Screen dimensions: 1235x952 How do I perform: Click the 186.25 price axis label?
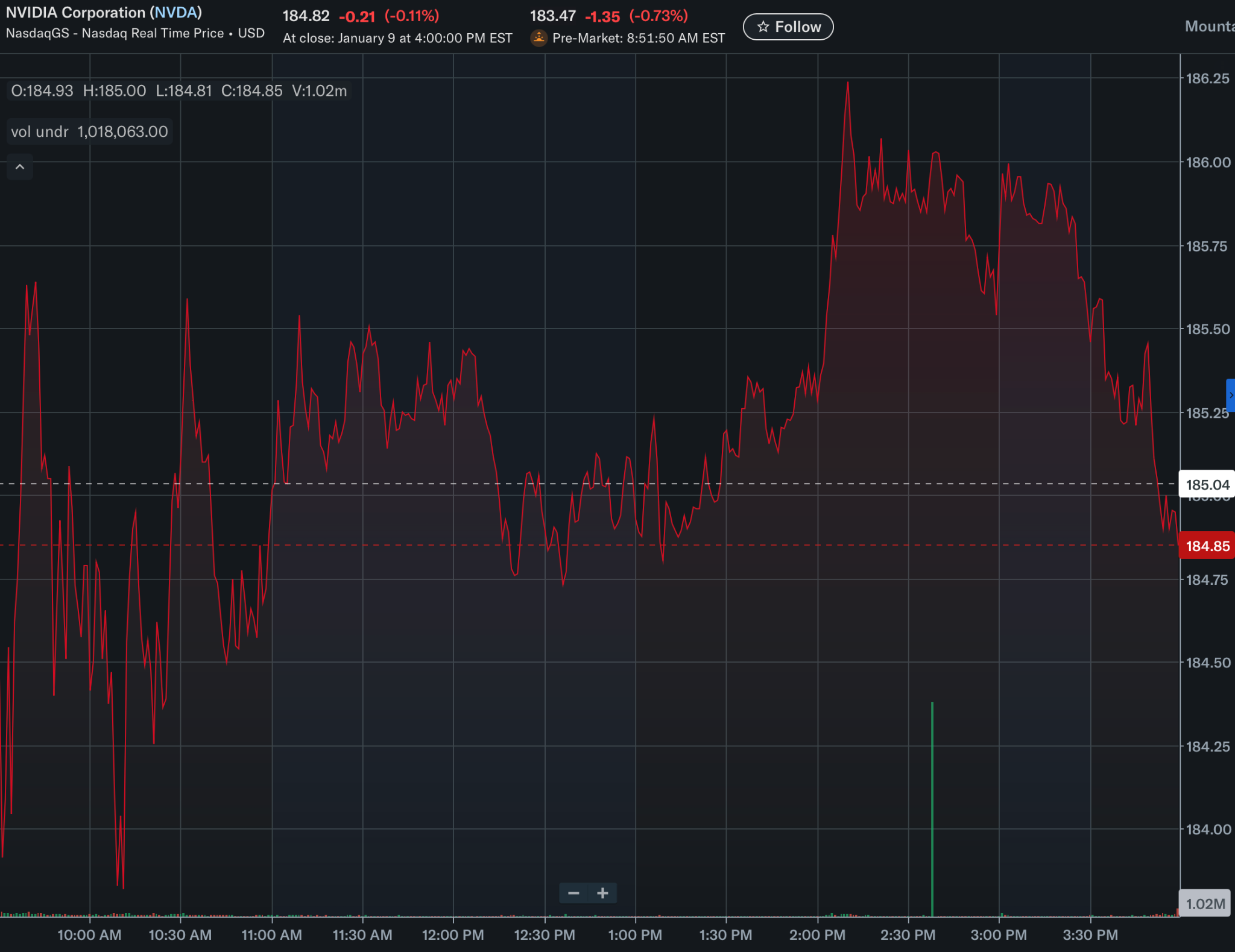(1207, 78)
